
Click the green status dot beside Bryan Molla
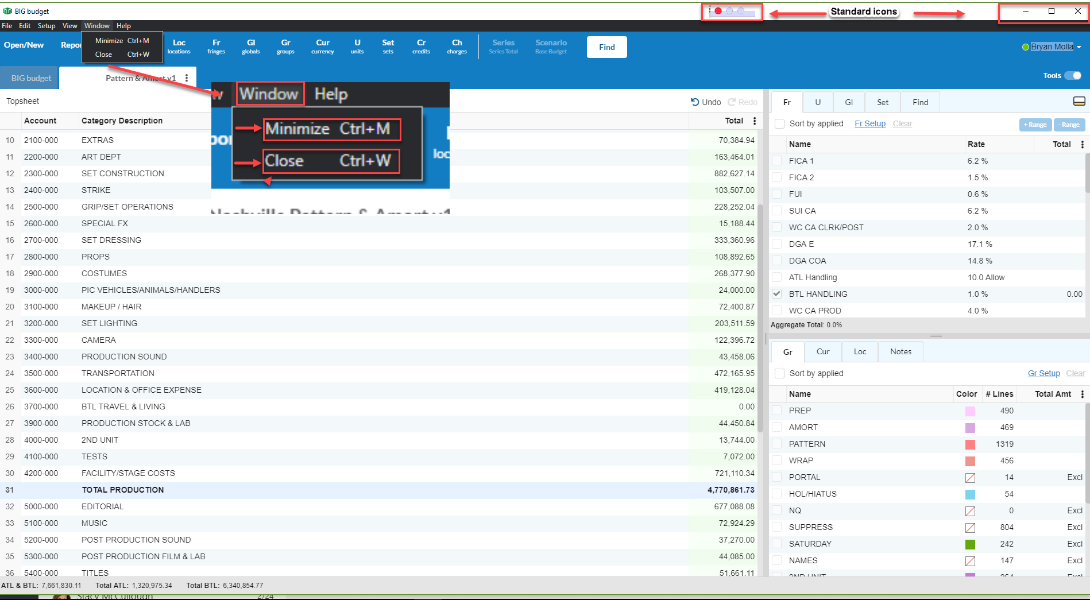pyautogui.click(x=1025, y=47)
